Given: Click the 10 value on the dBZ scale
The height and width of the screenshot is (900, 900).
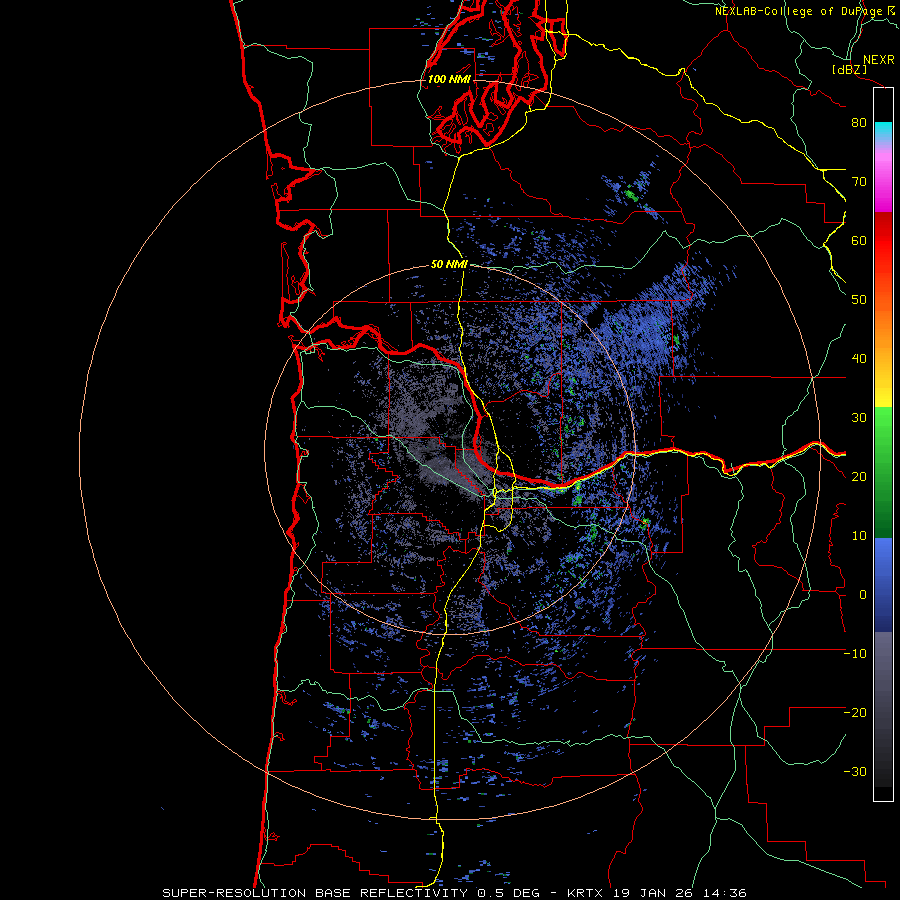Looking at the screenshot, I should (859, 536).
